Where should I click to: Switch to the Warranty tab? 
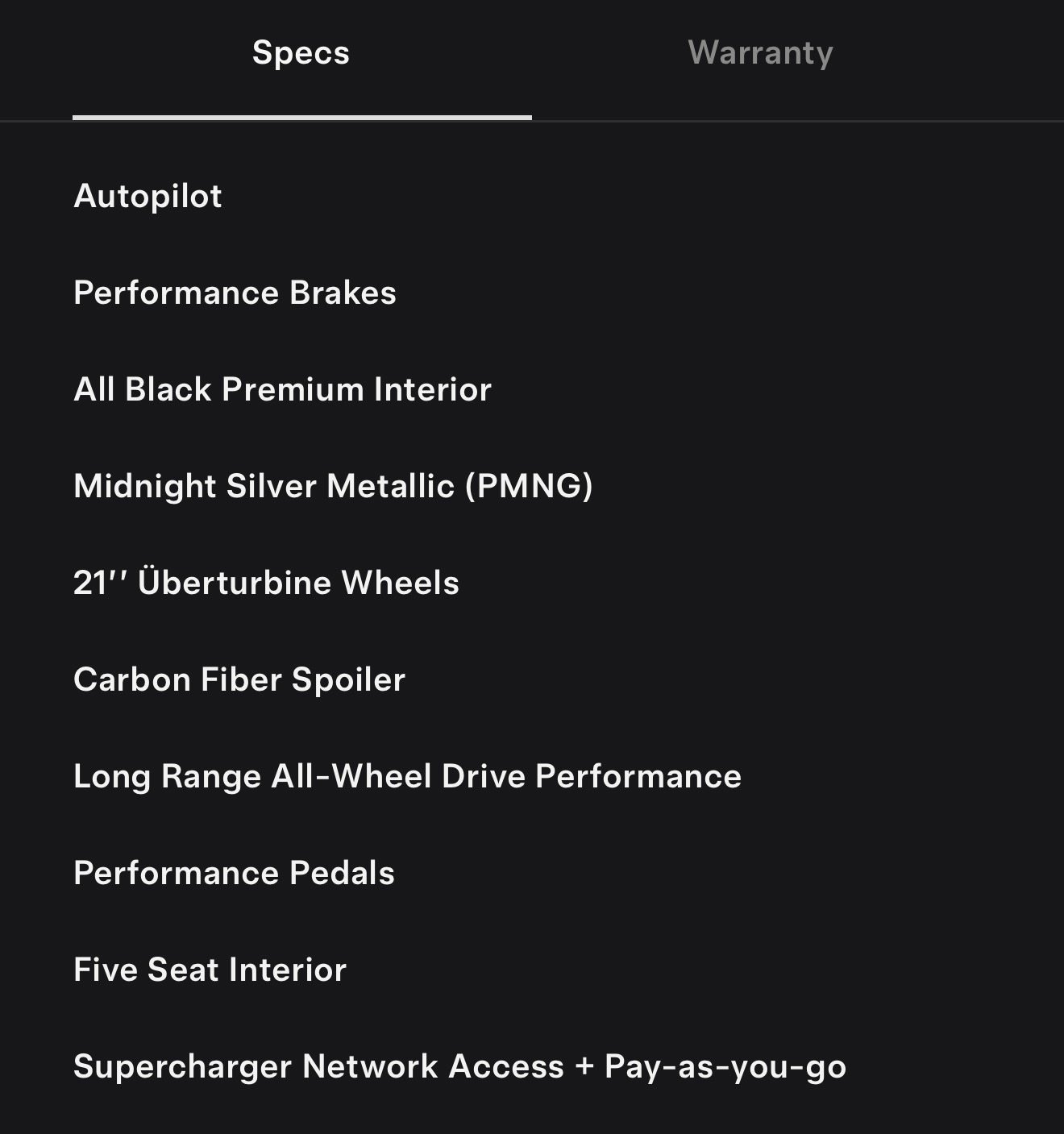pos(763,53)
